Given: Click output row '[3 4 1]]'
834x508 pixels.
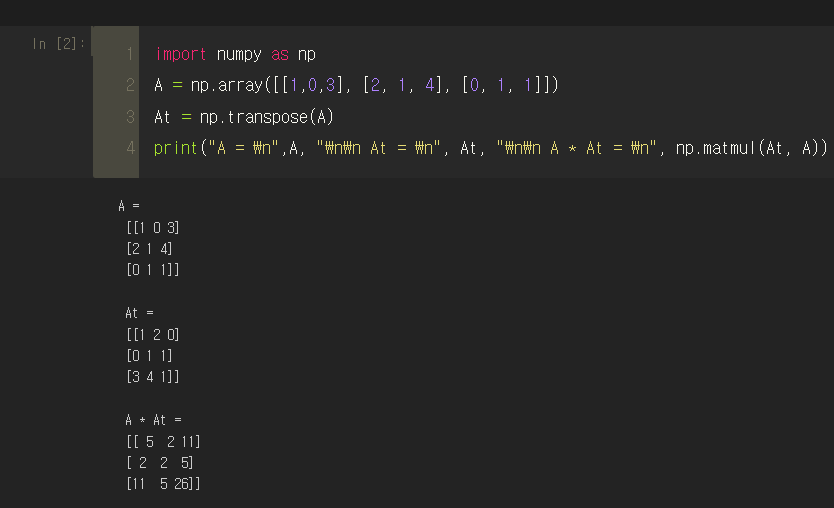Looking at the screenshot, I should tap(153, 377).
